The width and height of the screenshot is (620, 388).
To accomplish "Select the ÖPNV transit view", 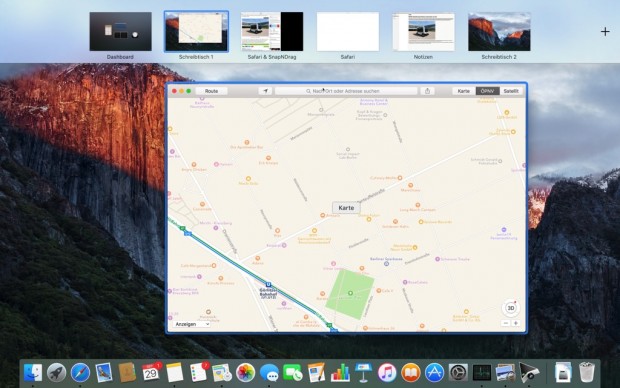I will coord(487,91).
